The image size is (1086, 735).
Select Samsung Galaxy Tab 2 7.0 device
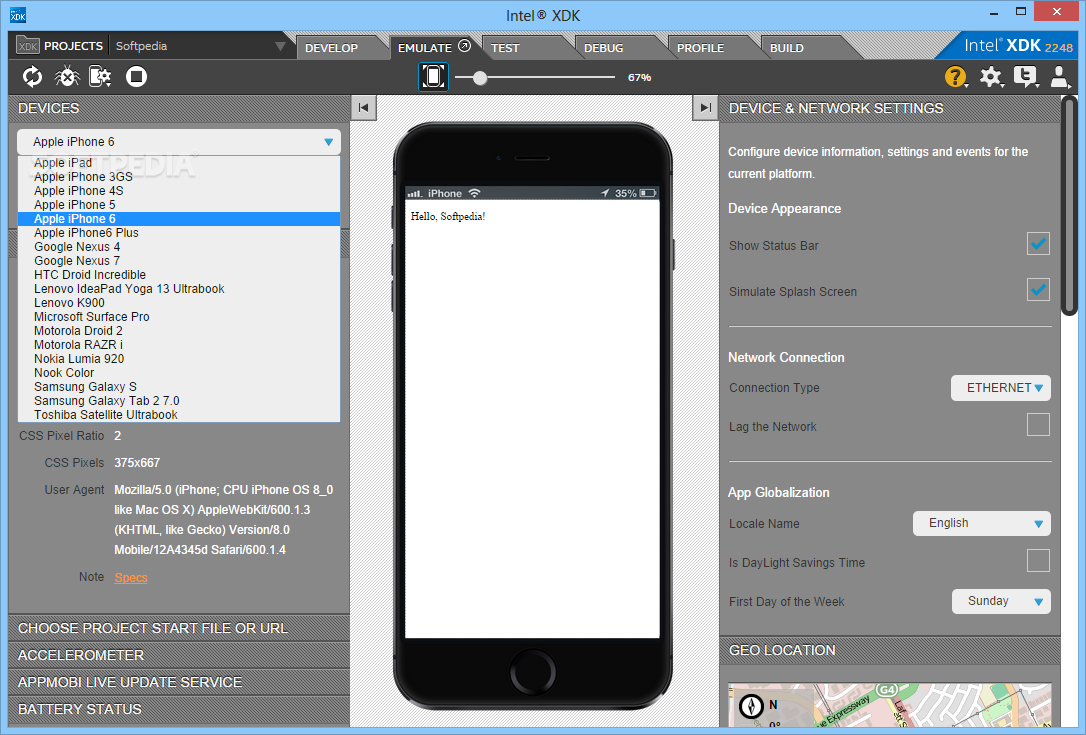179,400
